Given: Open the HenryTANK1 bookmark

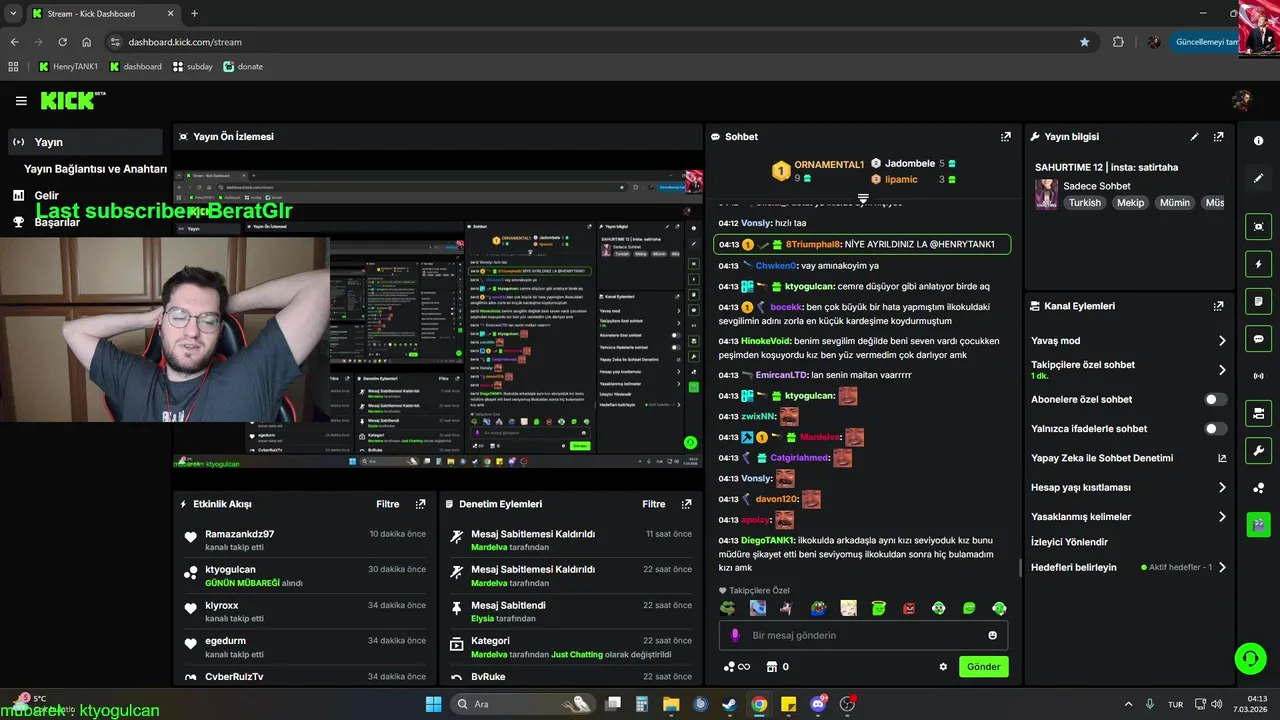Looking at the screenshot, I should 68,67.
